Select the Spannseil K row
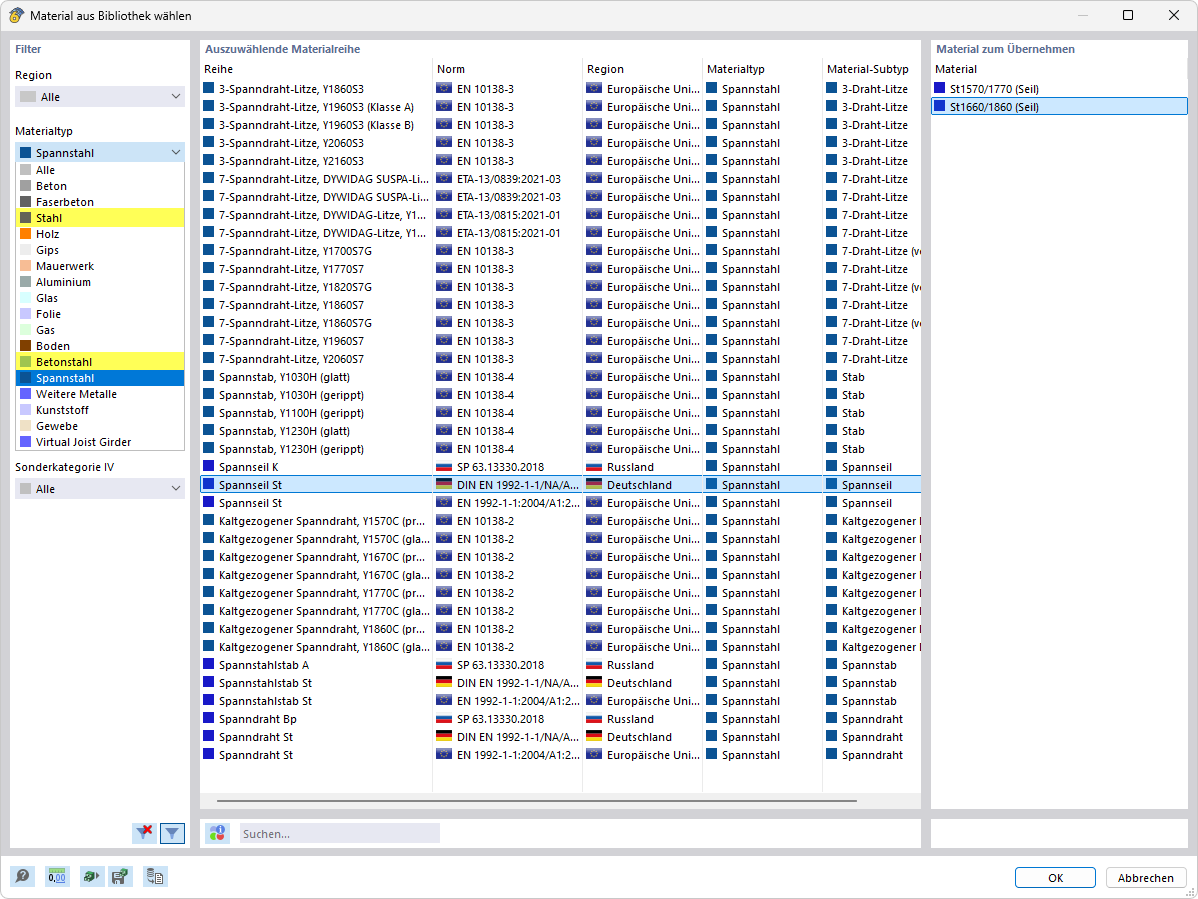Viewport: 1198px width, 899px height. click(x=560, y=467)
